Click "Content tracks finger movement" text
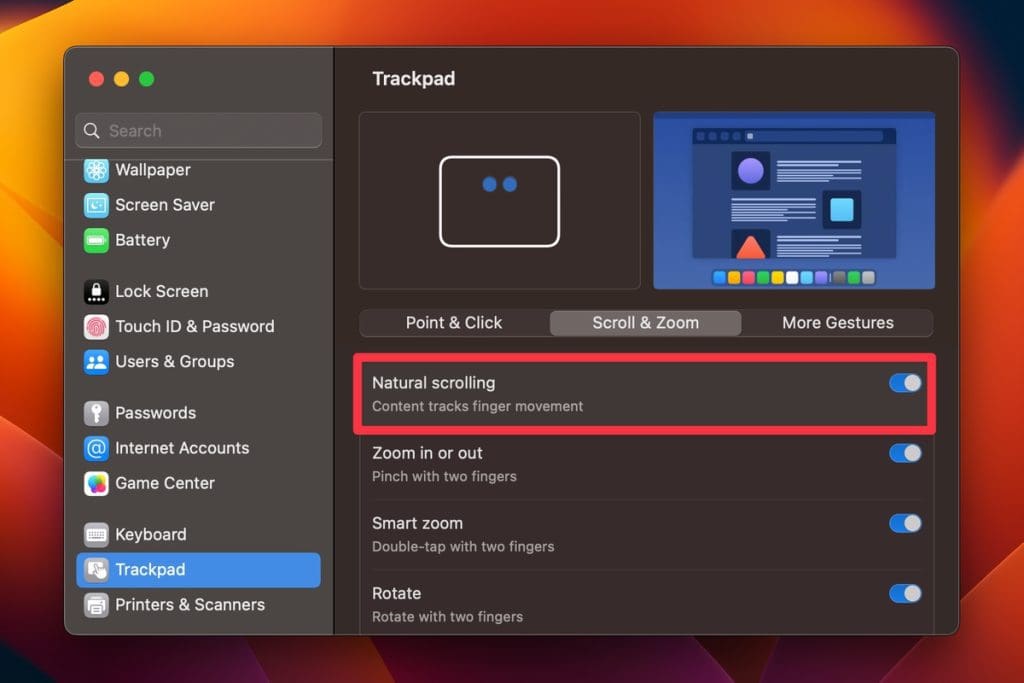The width and height of the screenshot is (1024, 683). (x=477, y=406)
